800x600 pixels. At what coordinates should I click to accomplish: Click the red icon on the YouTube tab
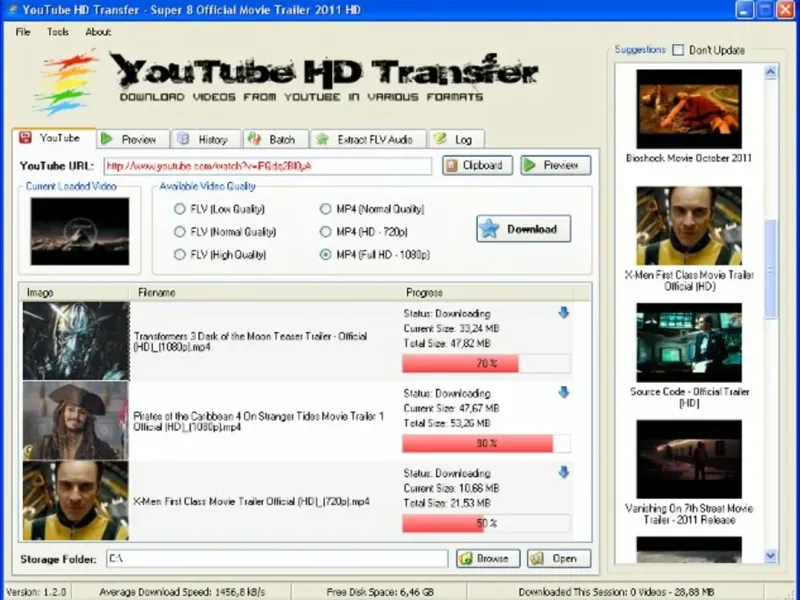coord(26,138)
